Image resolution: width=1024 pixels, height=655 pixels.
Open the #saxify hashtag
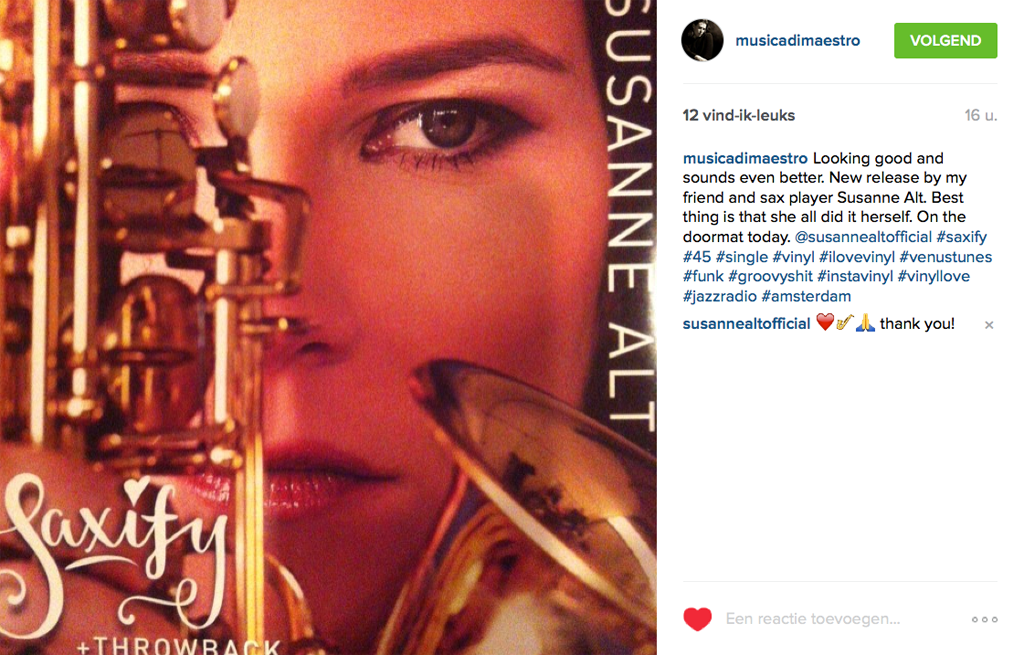(961, 237)
